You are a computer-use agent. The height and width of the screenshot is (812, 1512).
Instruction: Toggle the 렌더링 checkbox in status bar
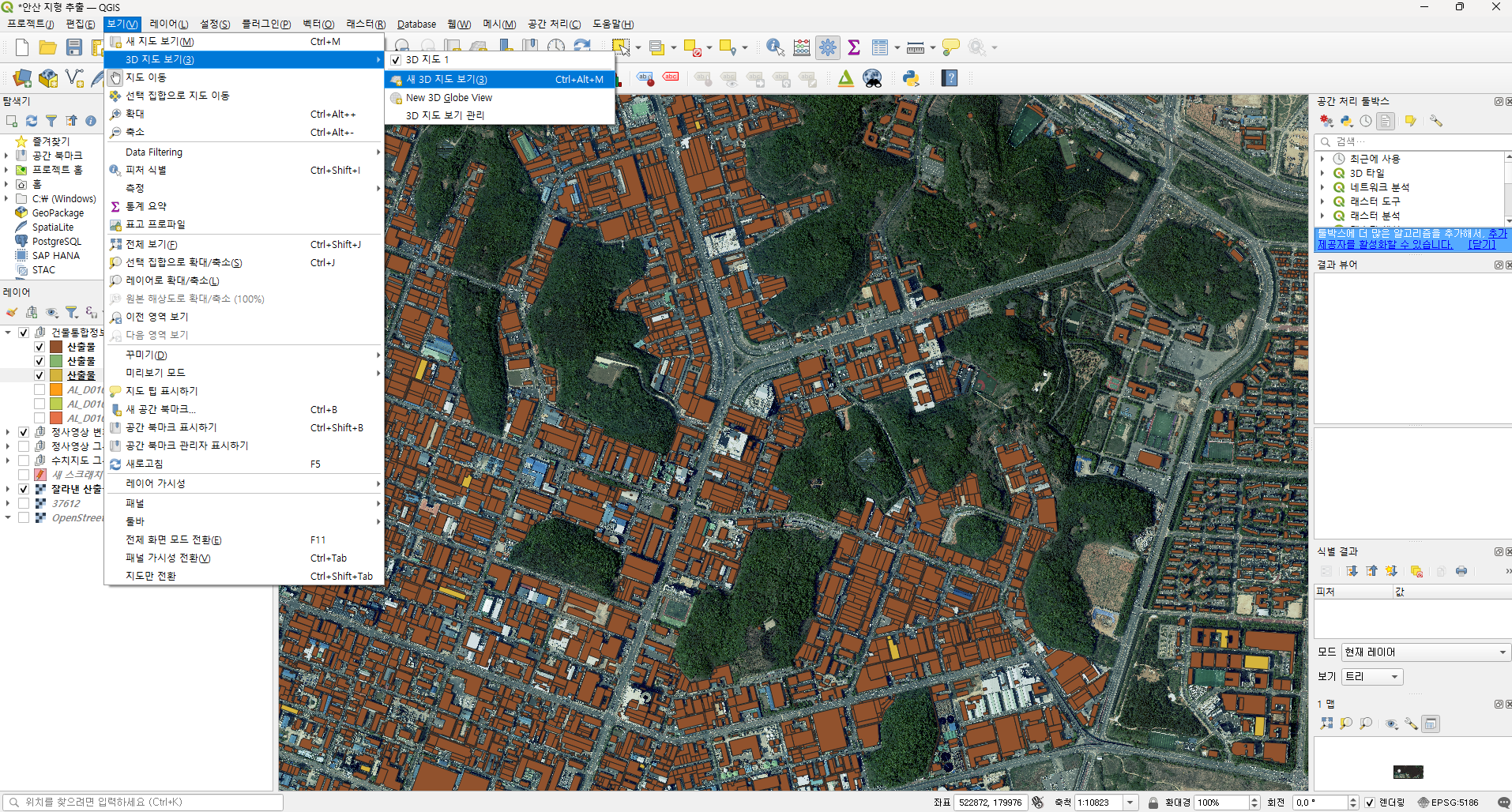pos(1370,803)
